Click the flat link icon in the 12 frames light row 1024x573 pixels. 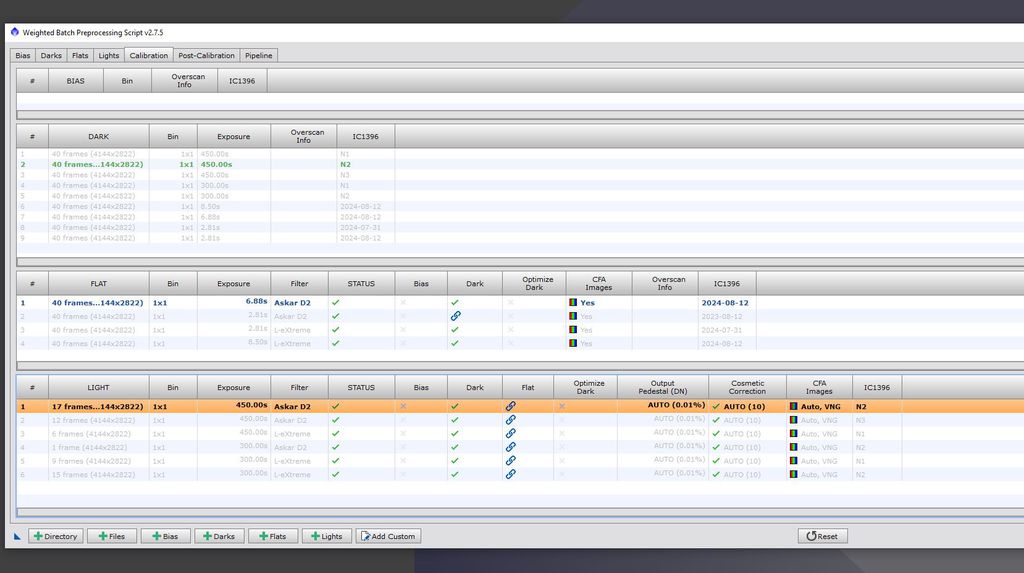pos(511,420)
